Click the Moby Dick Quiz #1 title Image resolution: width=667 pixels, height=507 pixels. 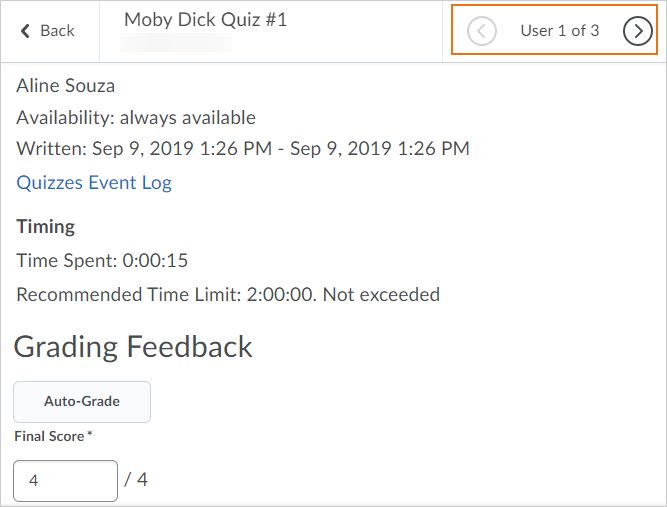pos(205,19)
